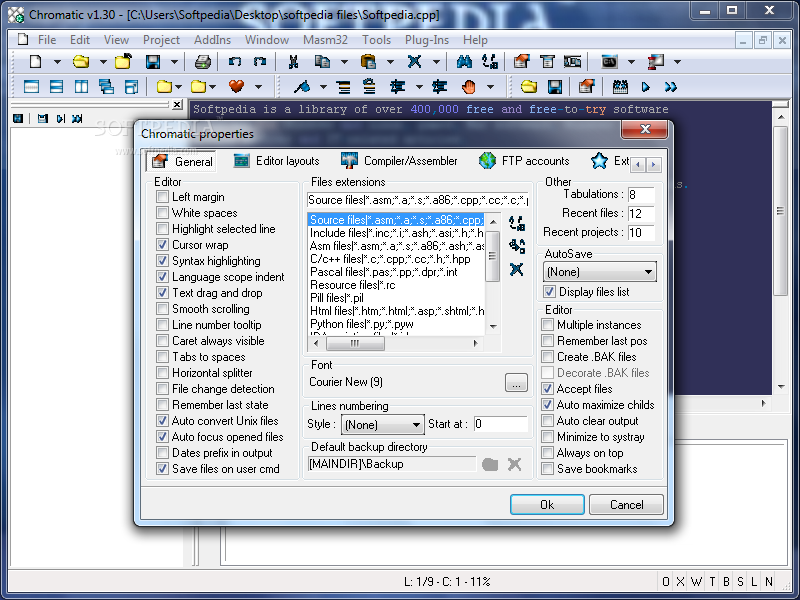
Task: Open the Masm32 menu
Action: 326,40
